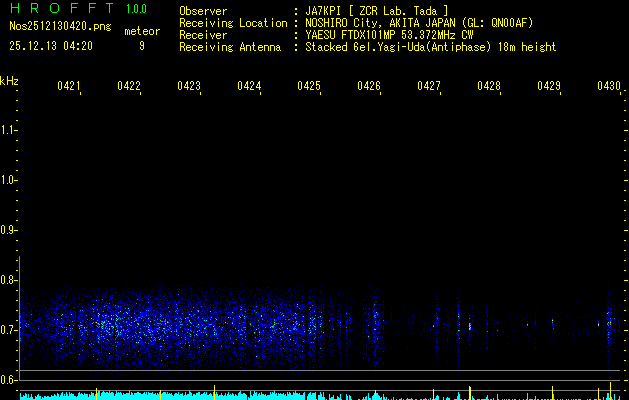The image size is (629, 400).
Task: Select the 0.9 frequency axis label
Action: pos(9,230)
